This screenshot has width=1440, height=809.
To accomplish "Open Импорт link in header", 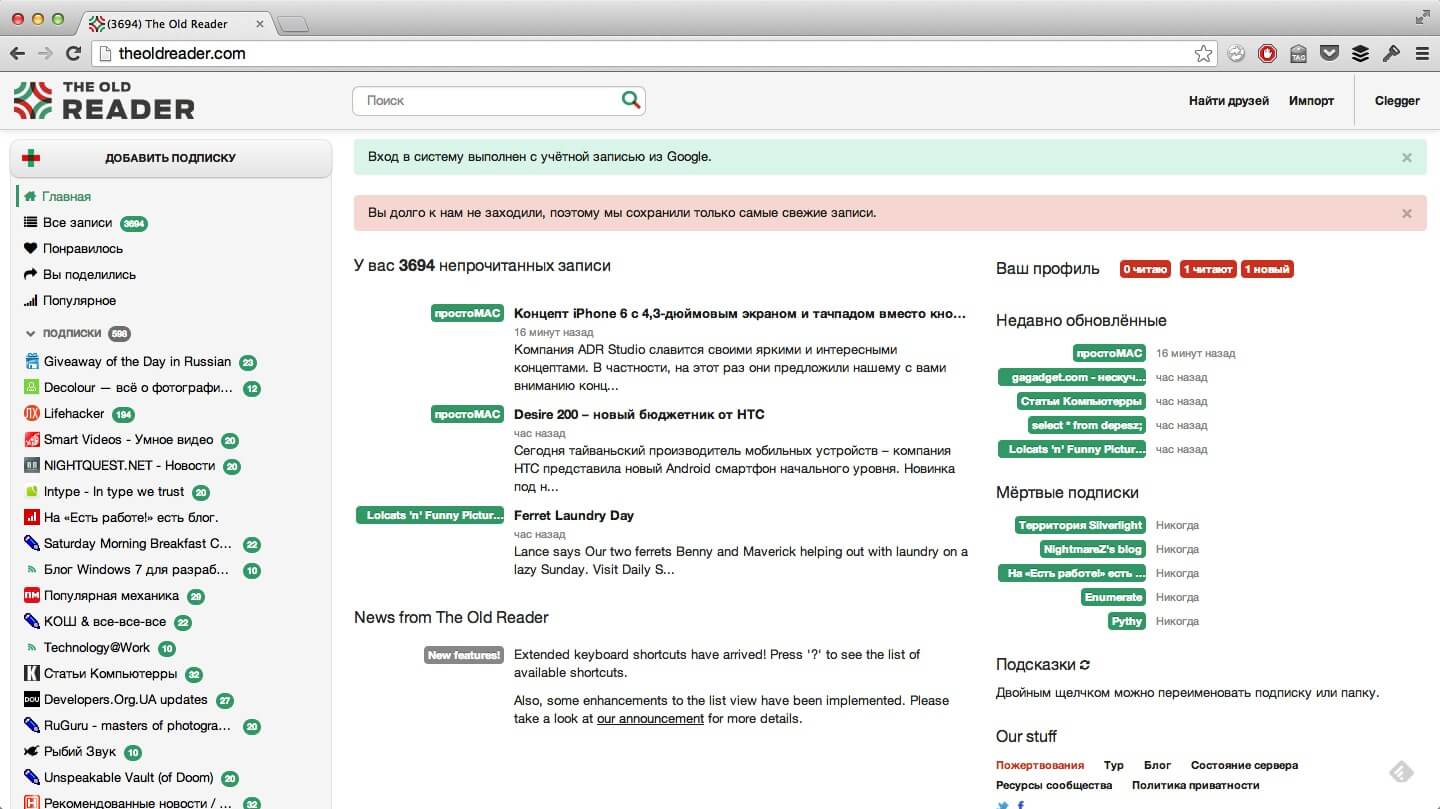I will (x=1311, y=100).
